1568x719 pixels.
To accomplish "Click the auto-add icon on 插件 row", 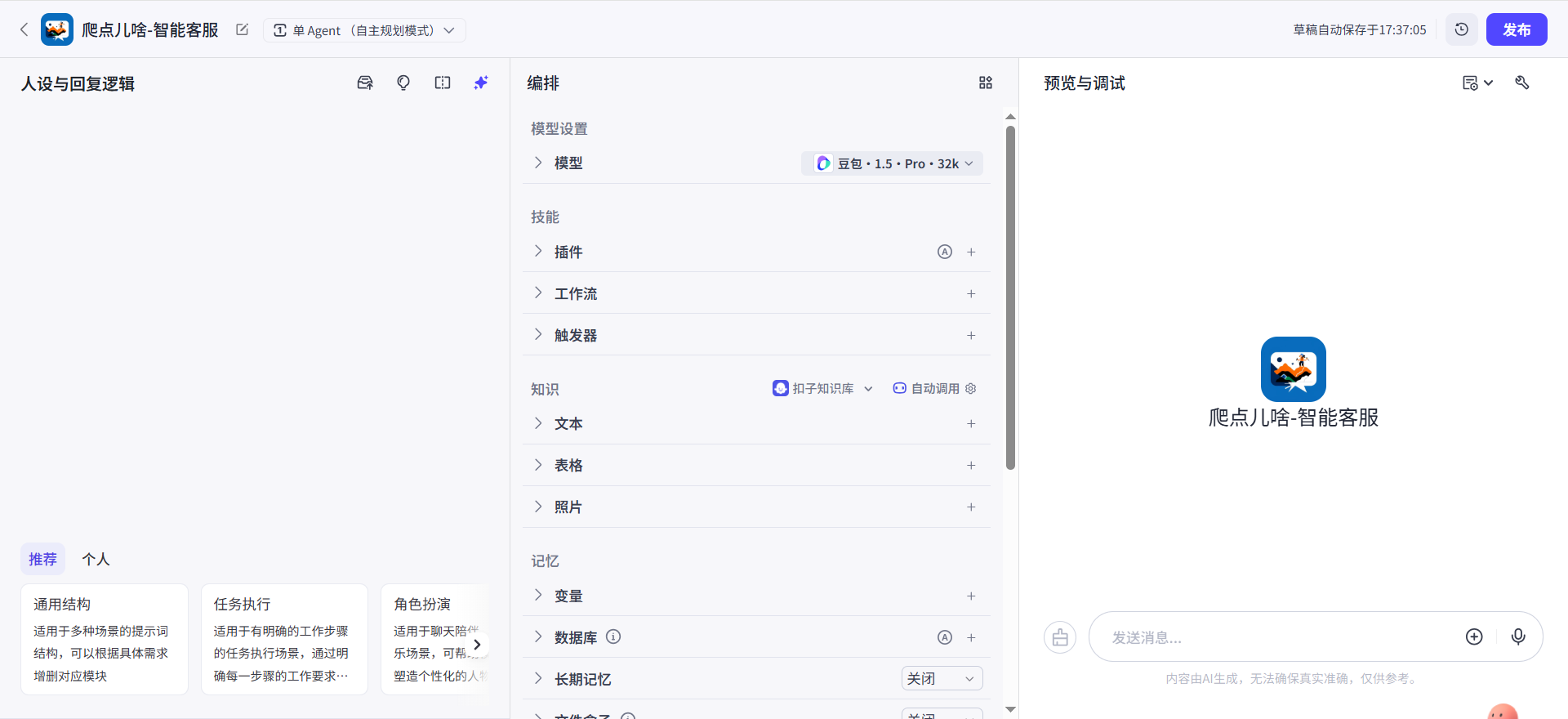I will point(945,252).
